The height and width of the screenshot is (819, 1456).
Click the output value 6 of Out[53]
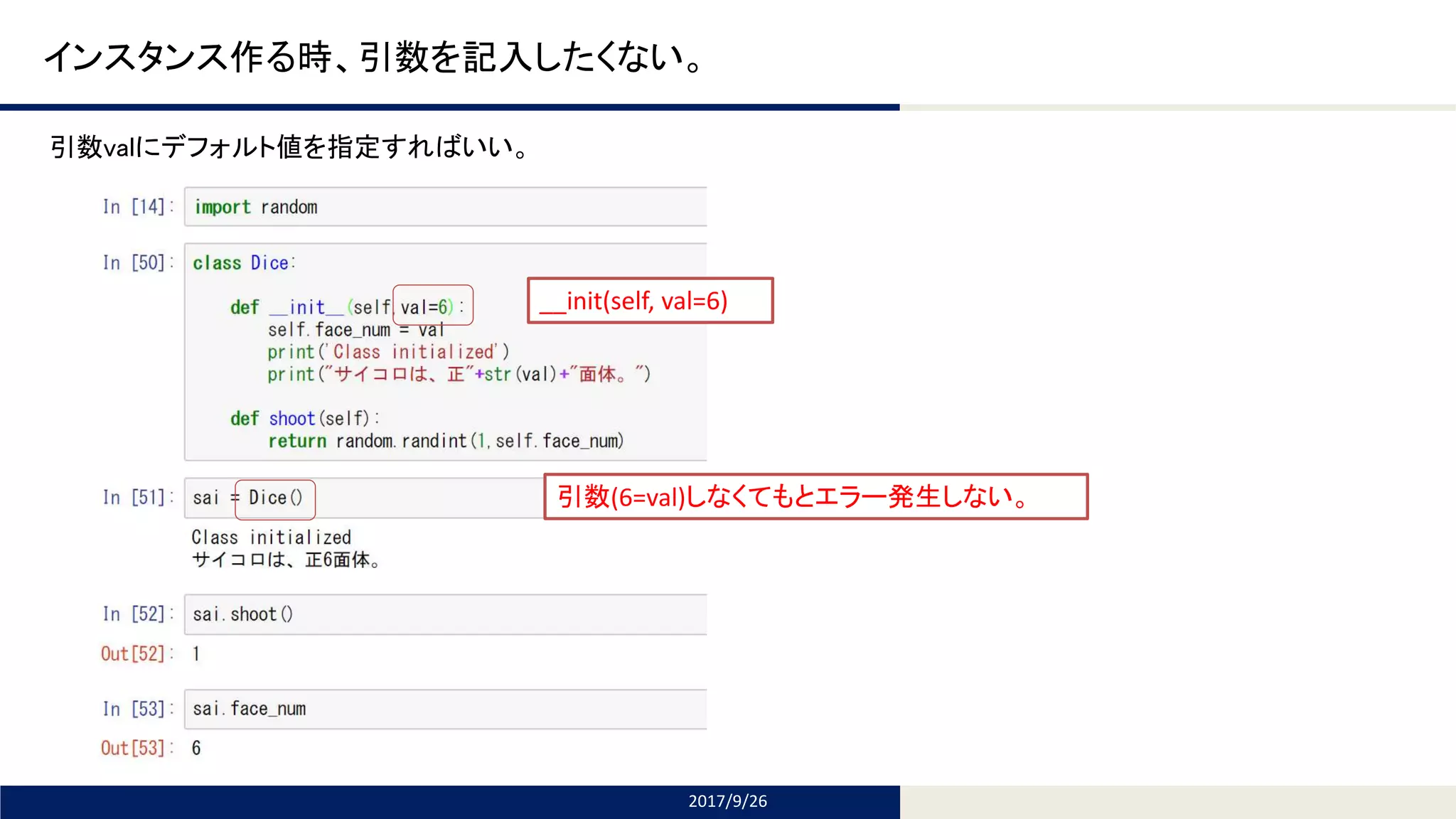coord(196,748)
